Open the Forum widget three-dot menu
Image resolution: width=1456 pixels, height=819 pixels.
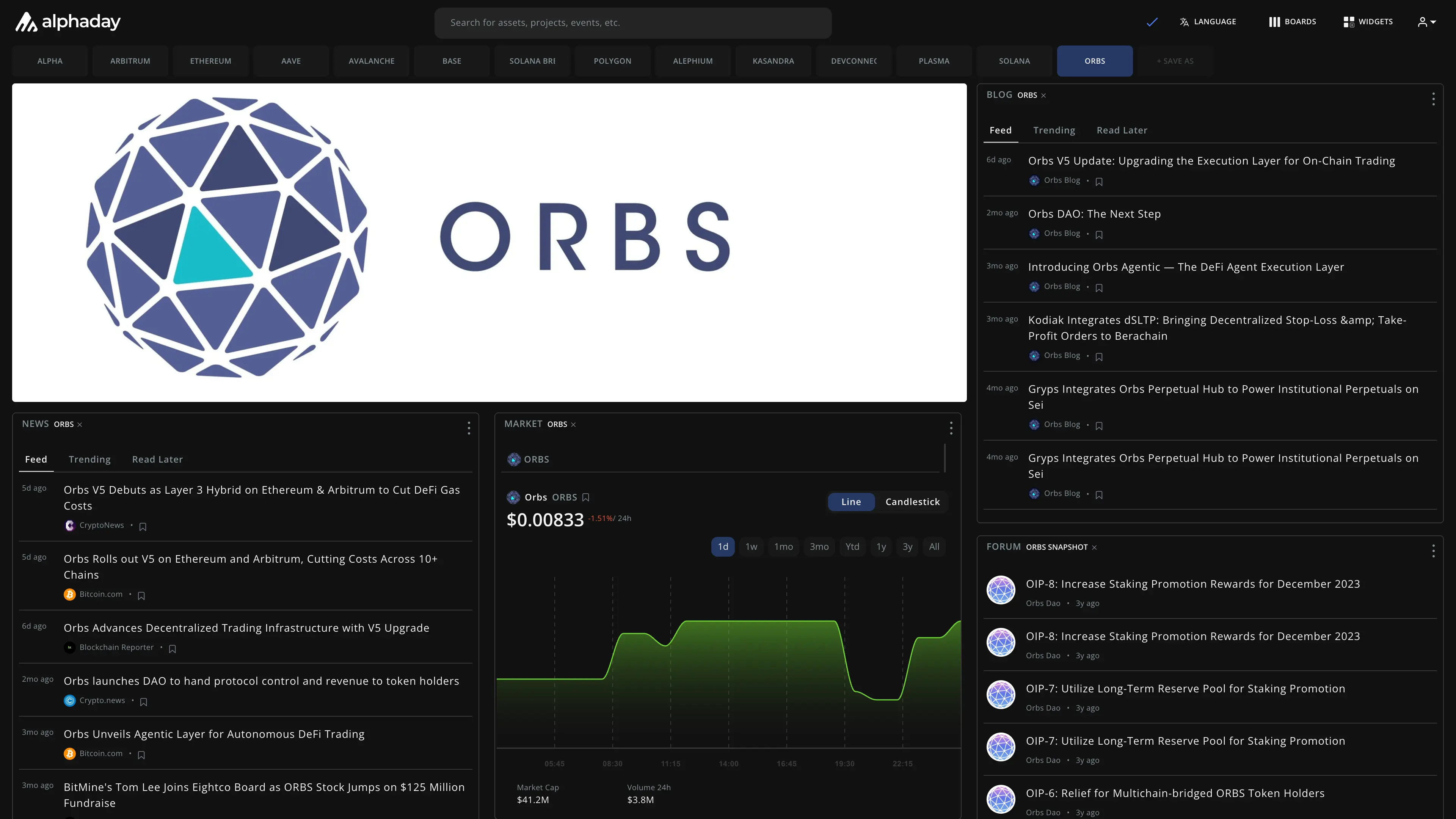pyautogui.click(x=1433, y=551)
